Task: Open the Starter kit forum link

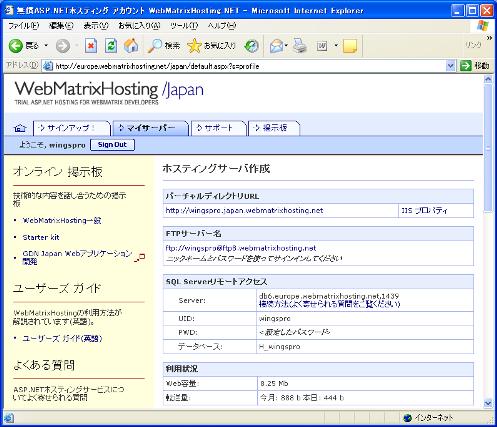Action: tap(41, 238)
